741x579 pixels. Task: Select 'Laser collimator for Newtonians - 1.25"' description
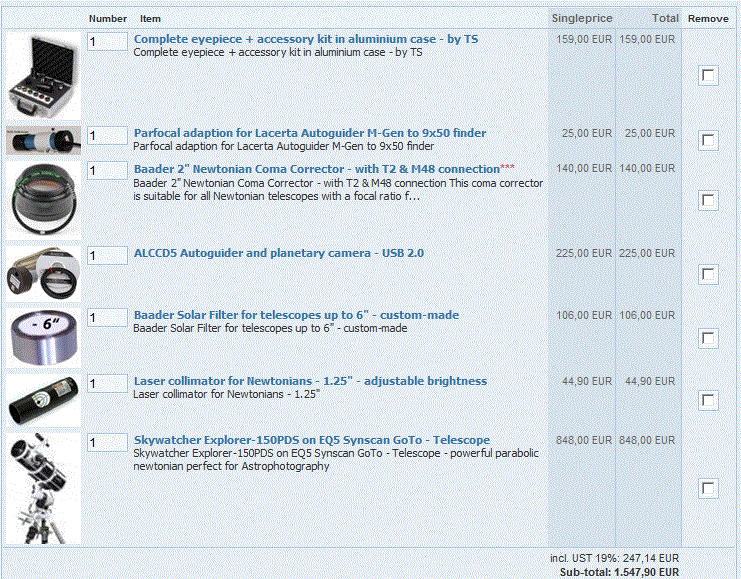tap(226, 394)
